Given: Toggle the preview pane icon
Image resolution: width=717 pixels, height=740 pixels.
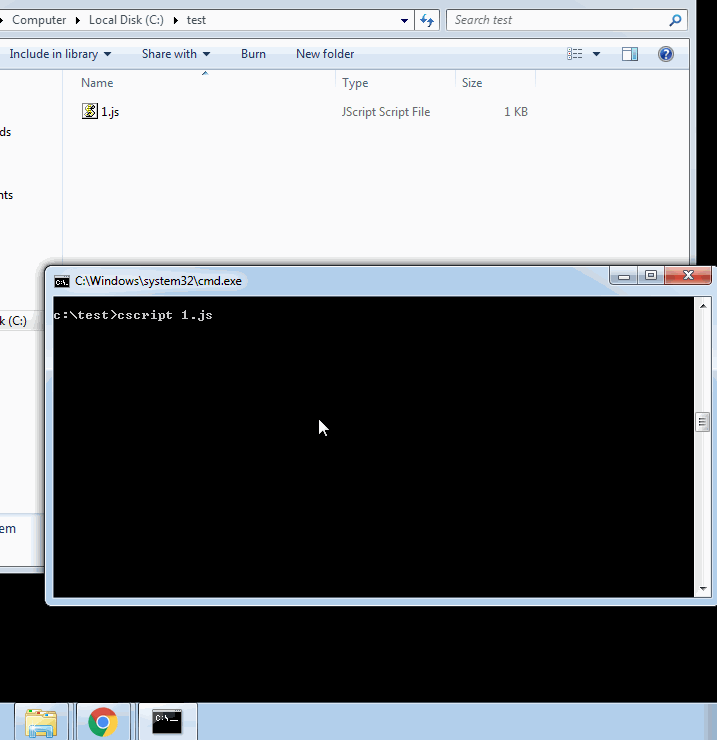Looking at the screenshot, I should [630, 54].
